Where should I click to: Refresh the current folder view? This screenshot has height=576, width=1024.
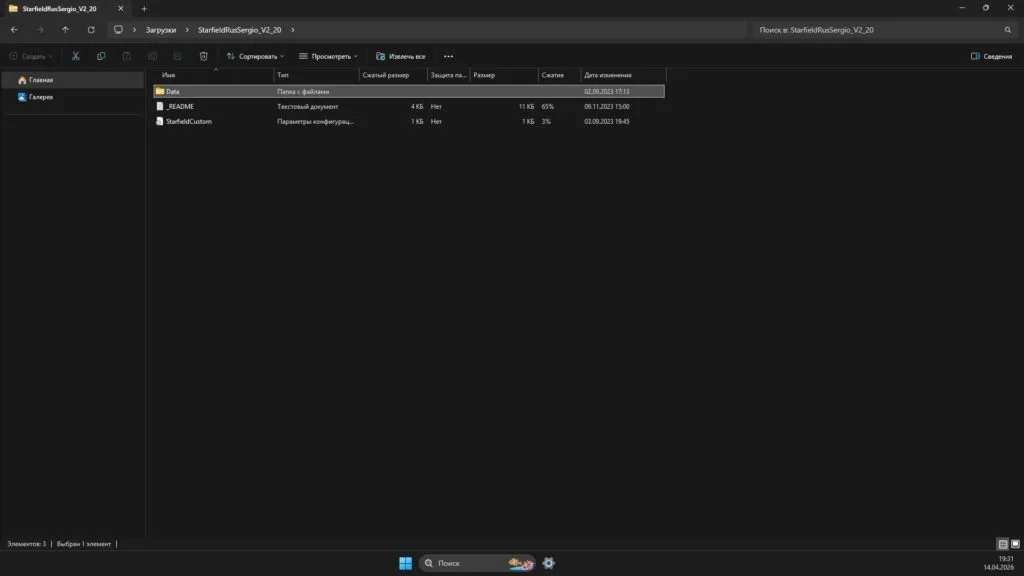(x=91, y=30)
